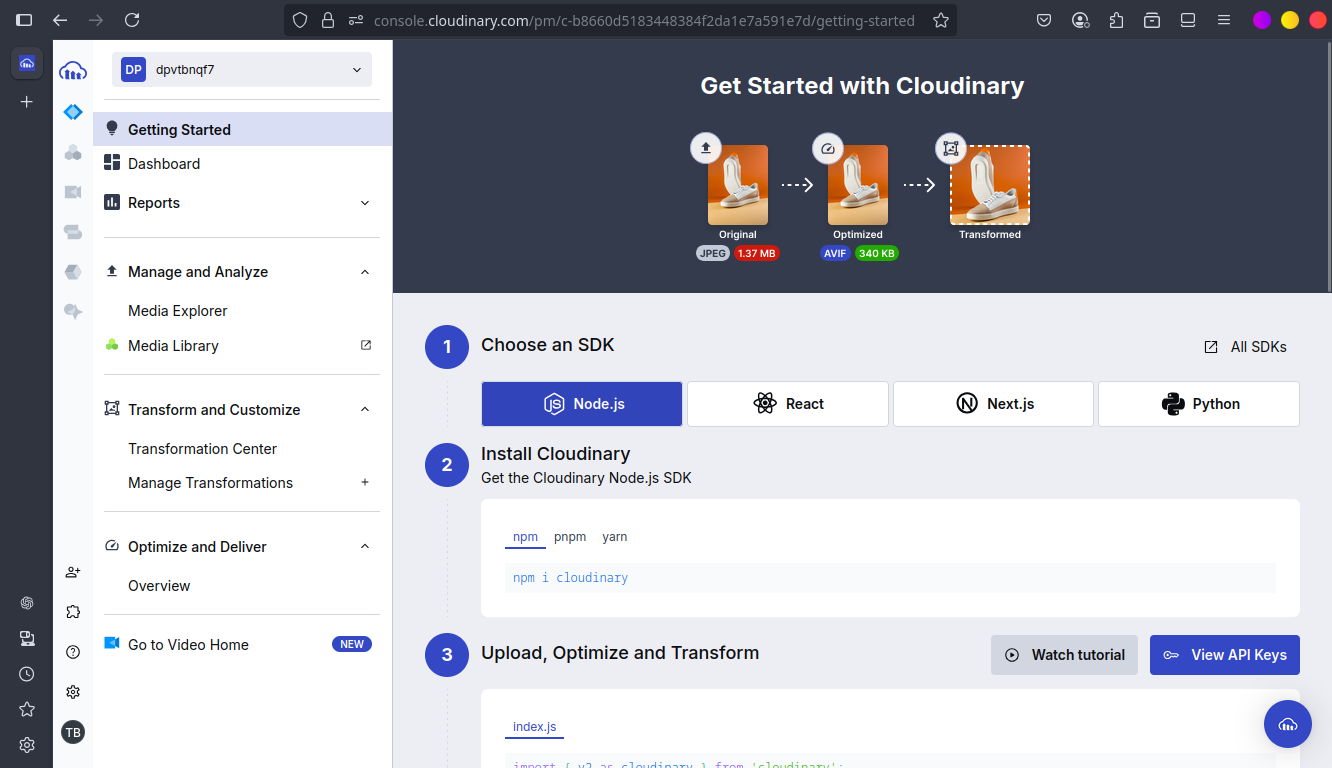
Task: Select the Next.js SDK option
Action: tap(993, 404)
